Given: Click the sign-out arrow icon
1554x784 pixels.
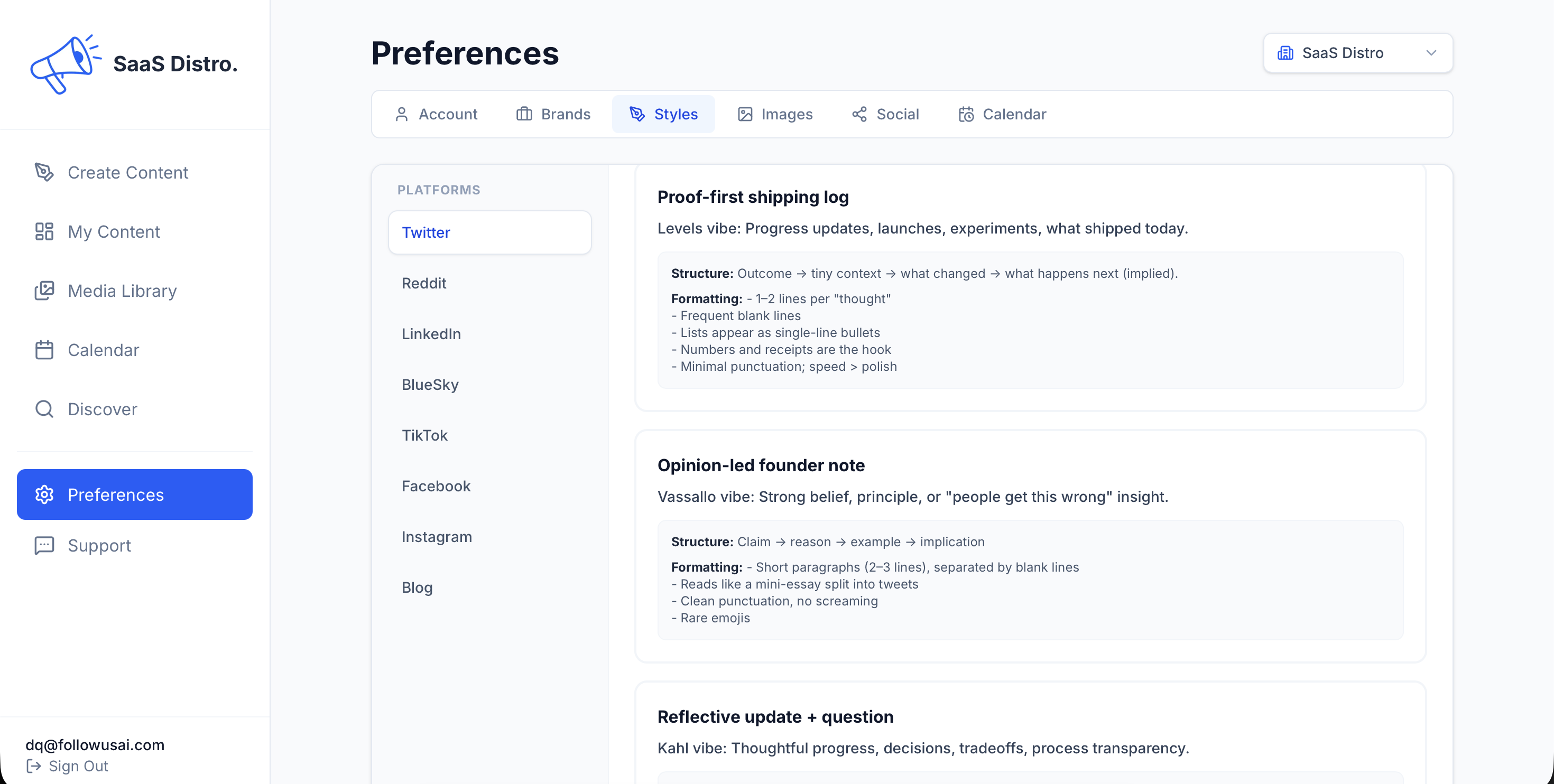Looking at the screenshot, I should [x=34, y=766].
